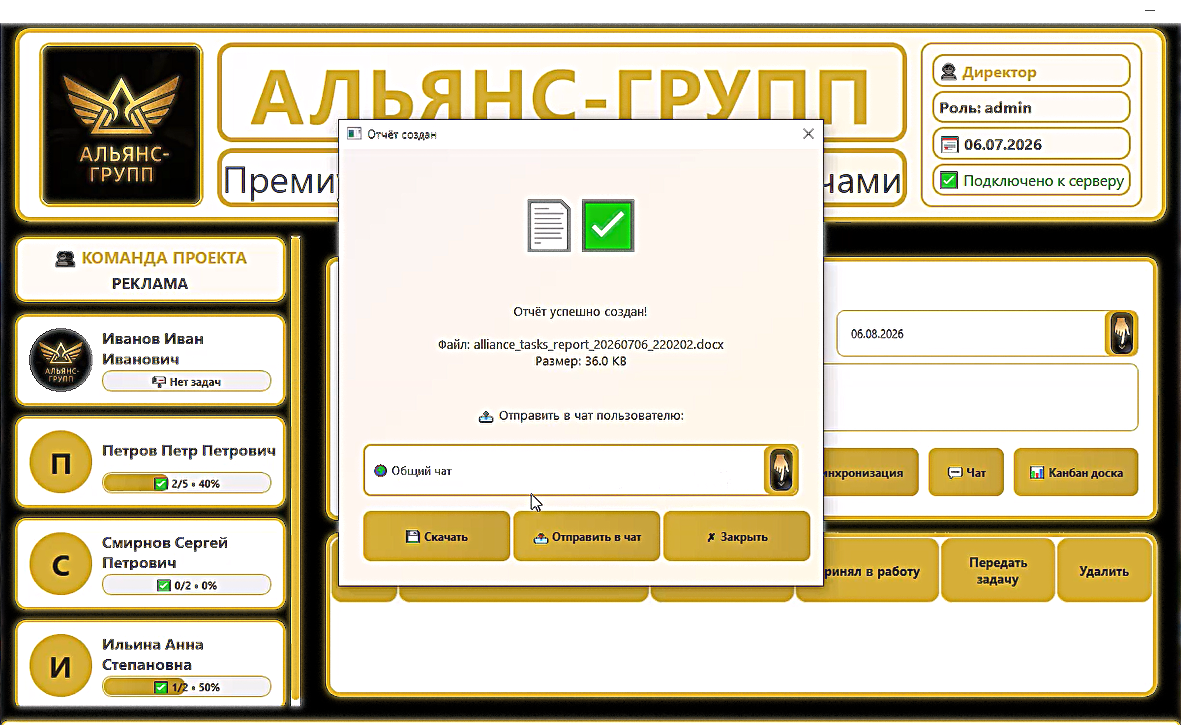This screenshot has width=1181, height=725.
Task: Click the upload icon on Отправить в чат button
Action: click(541, 537)
